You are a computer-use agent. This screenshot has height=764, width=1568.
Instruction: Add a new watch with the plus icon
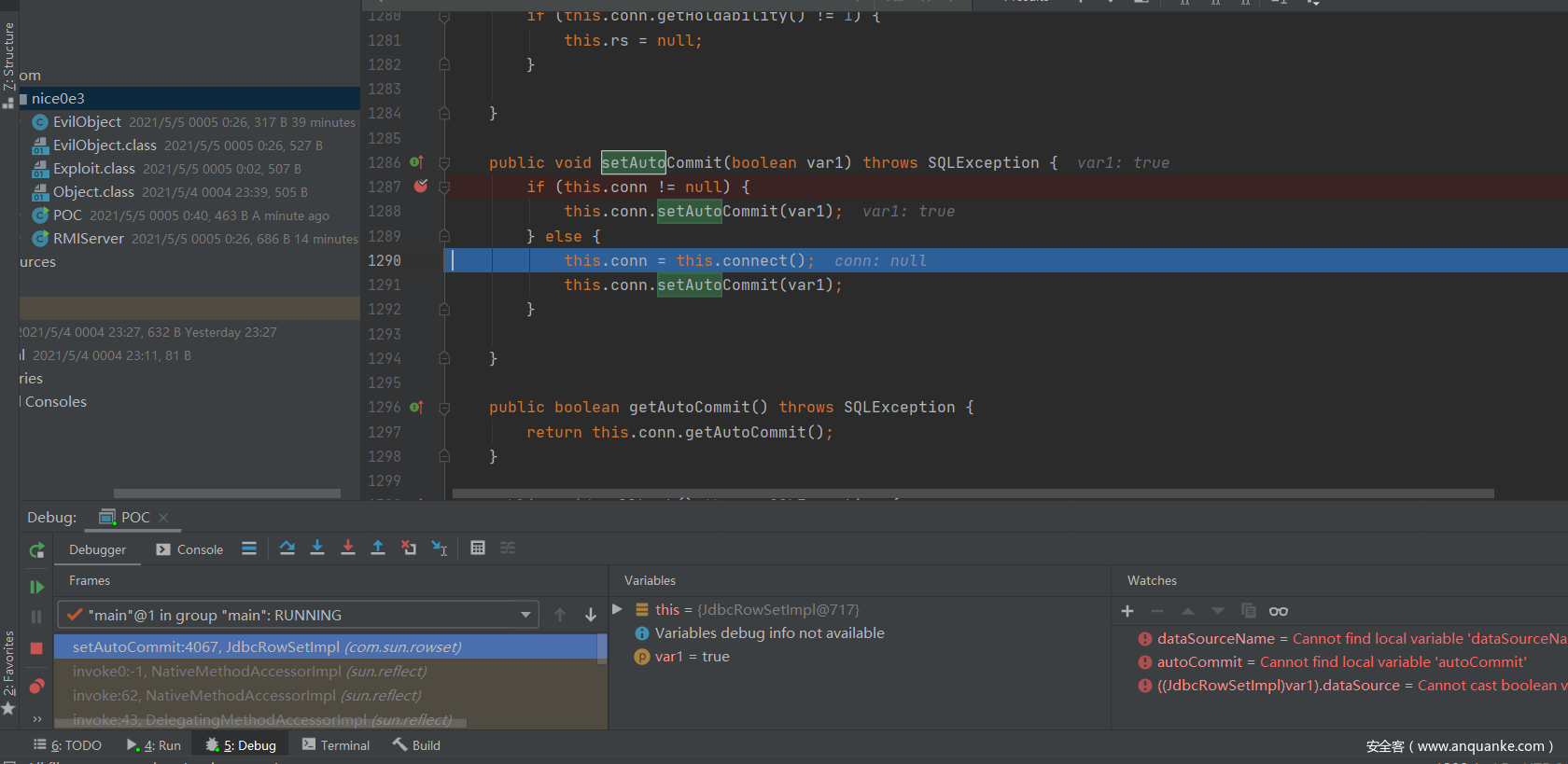[1127, 611]
